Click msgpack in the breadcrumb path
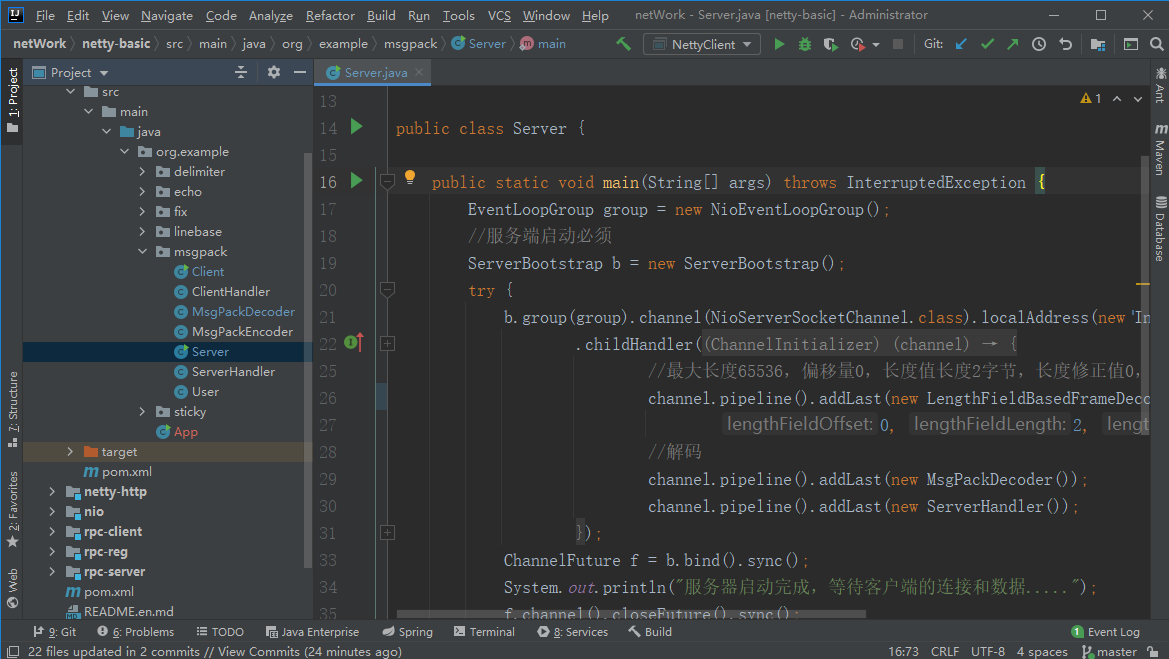Image resolution: width=1169 pixels, height=659 pixels. click(x=410, y=44)
